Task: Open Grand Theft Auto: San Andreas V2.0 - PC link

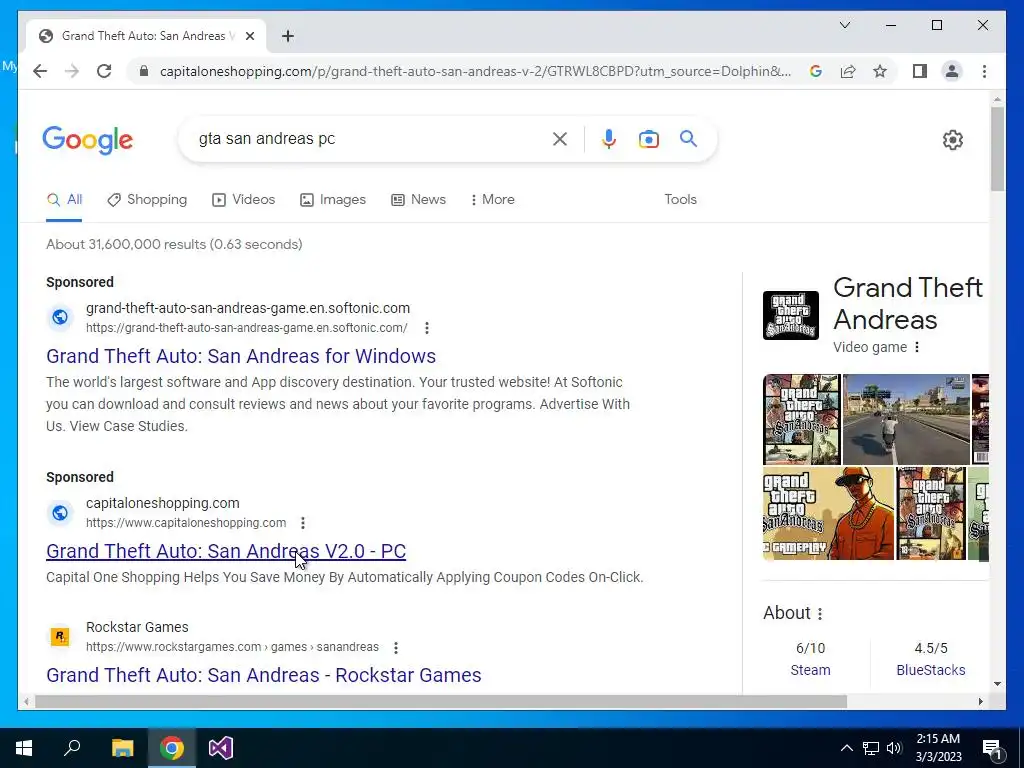Action: point(226,551)
